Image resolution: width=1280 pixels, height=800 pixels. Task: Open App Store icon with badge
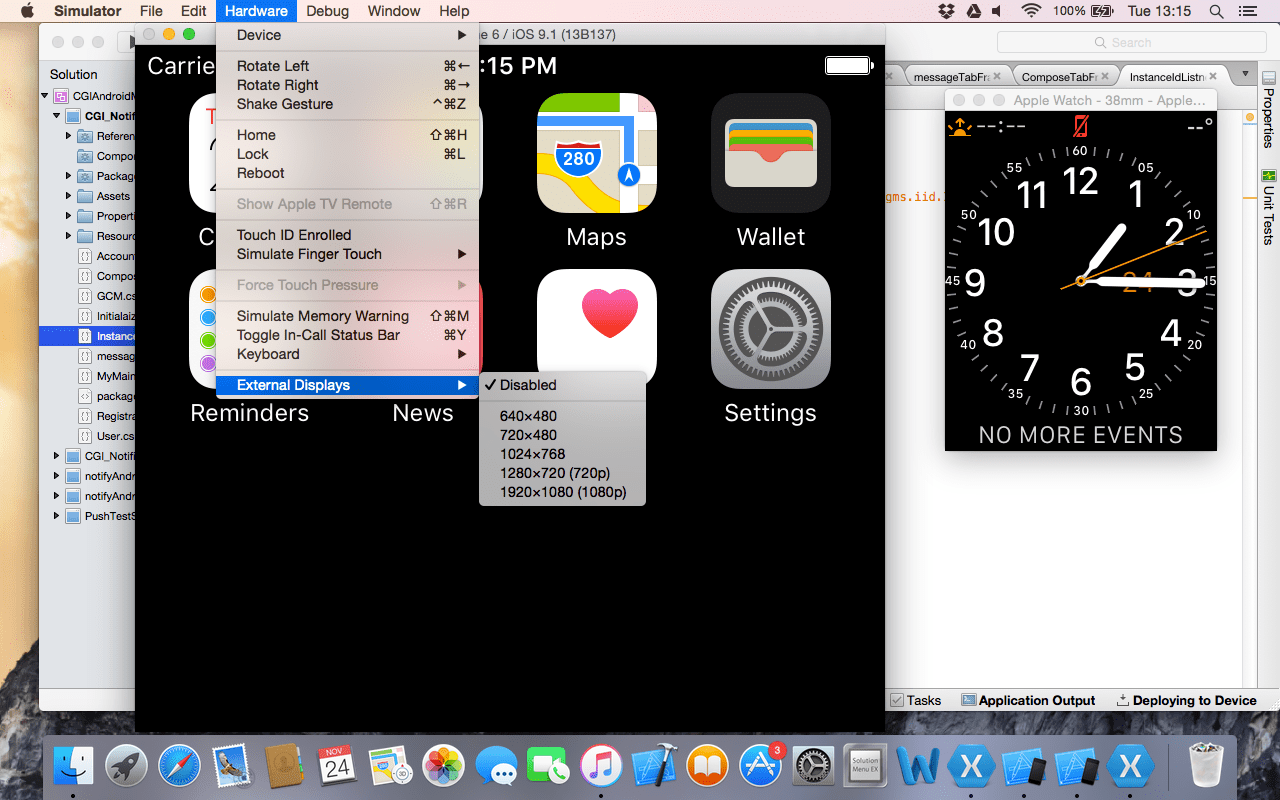[x=761, y=767]
